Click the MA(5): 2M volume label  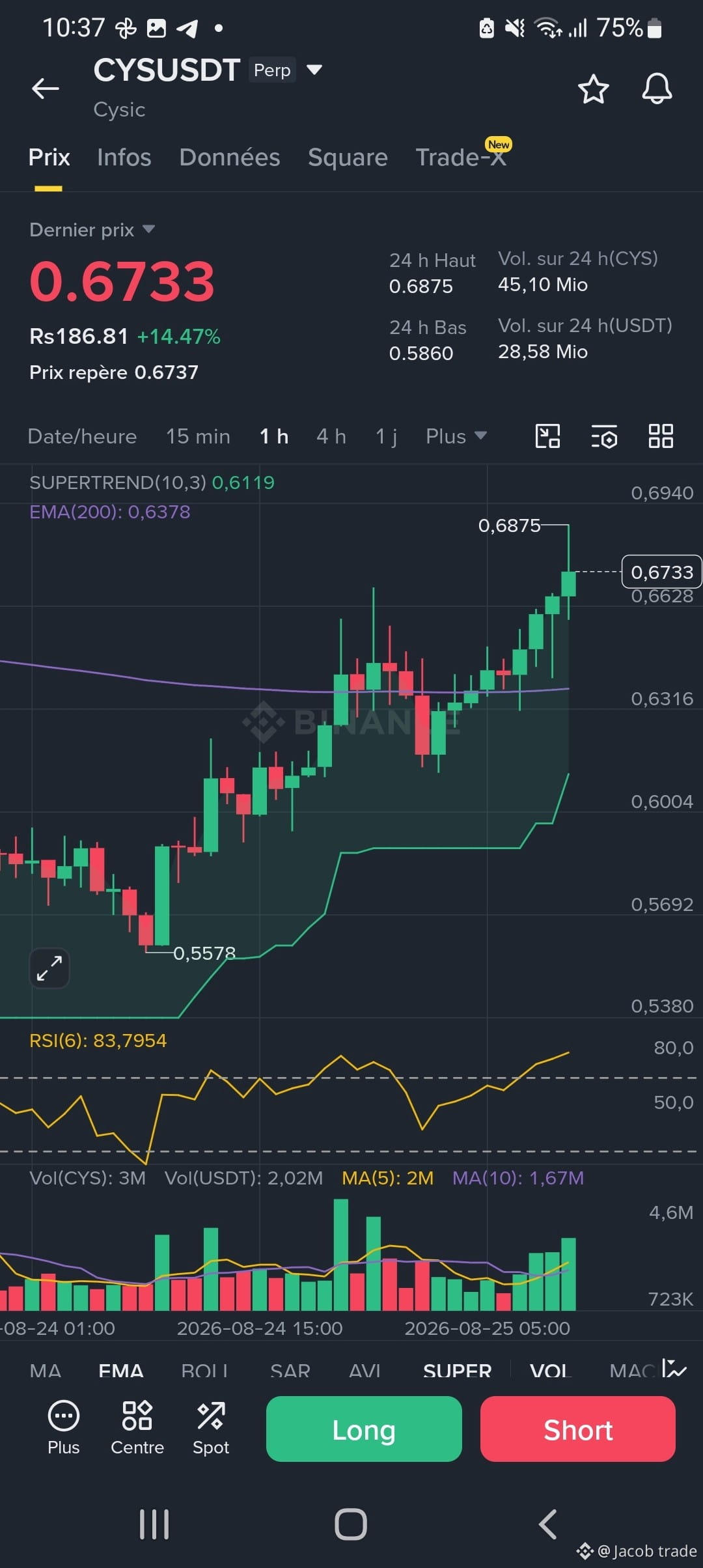pyautogui.click(x=387, y=1178)
